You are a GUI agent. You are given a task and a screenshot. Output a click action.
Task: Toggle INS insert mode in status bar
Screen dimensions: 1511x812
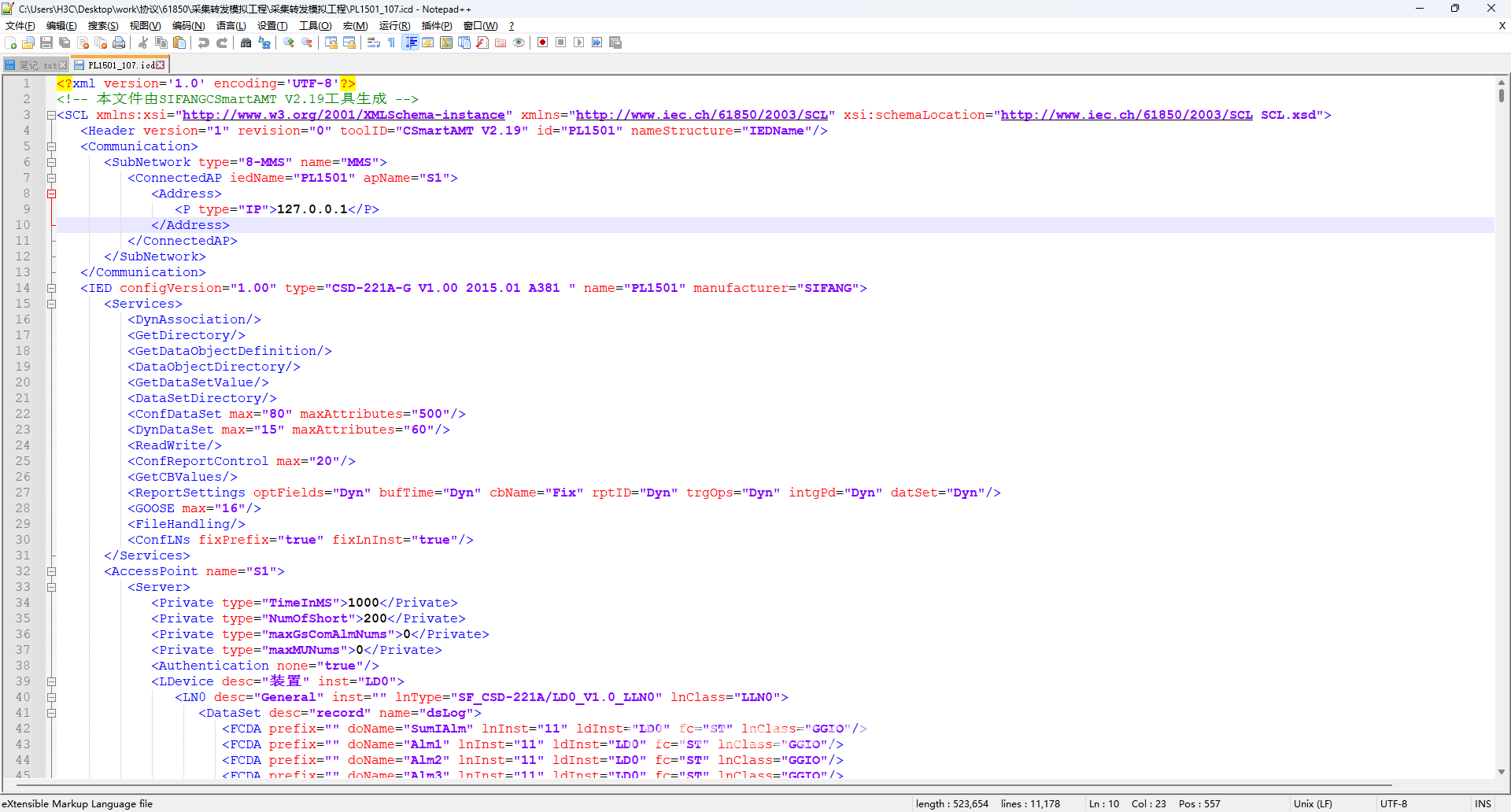click(x=1483, y=803)
